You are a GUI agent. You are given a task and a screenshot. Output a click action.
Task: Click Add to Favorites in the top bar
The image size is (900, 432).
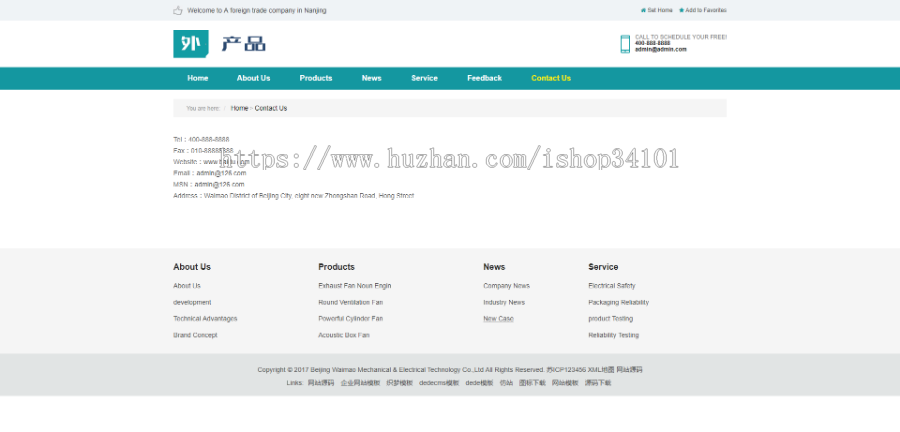pos(705,10)
